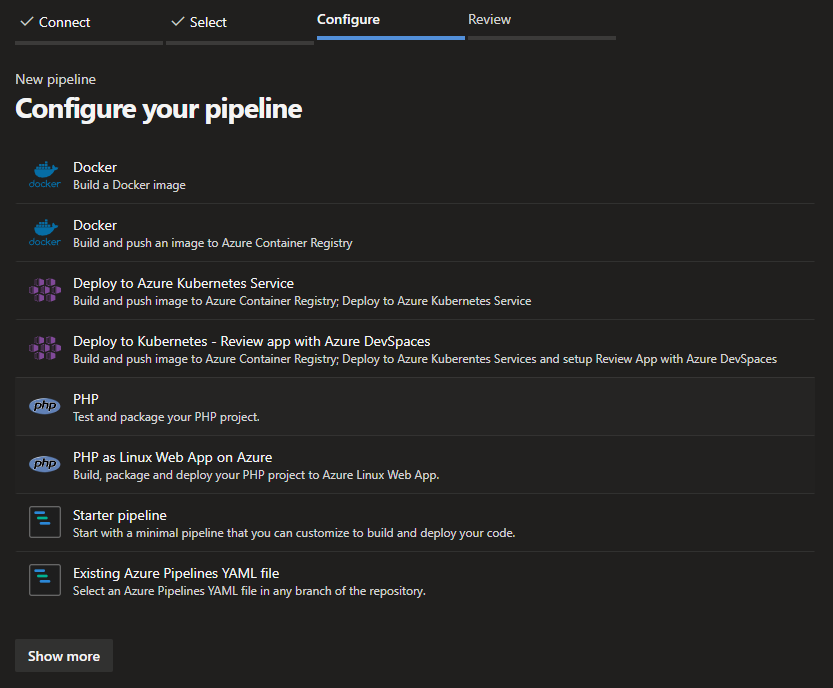Click the checkmark icon next to Select
The width and height of the screenshot is (833, 688).
tap(177, 22)
